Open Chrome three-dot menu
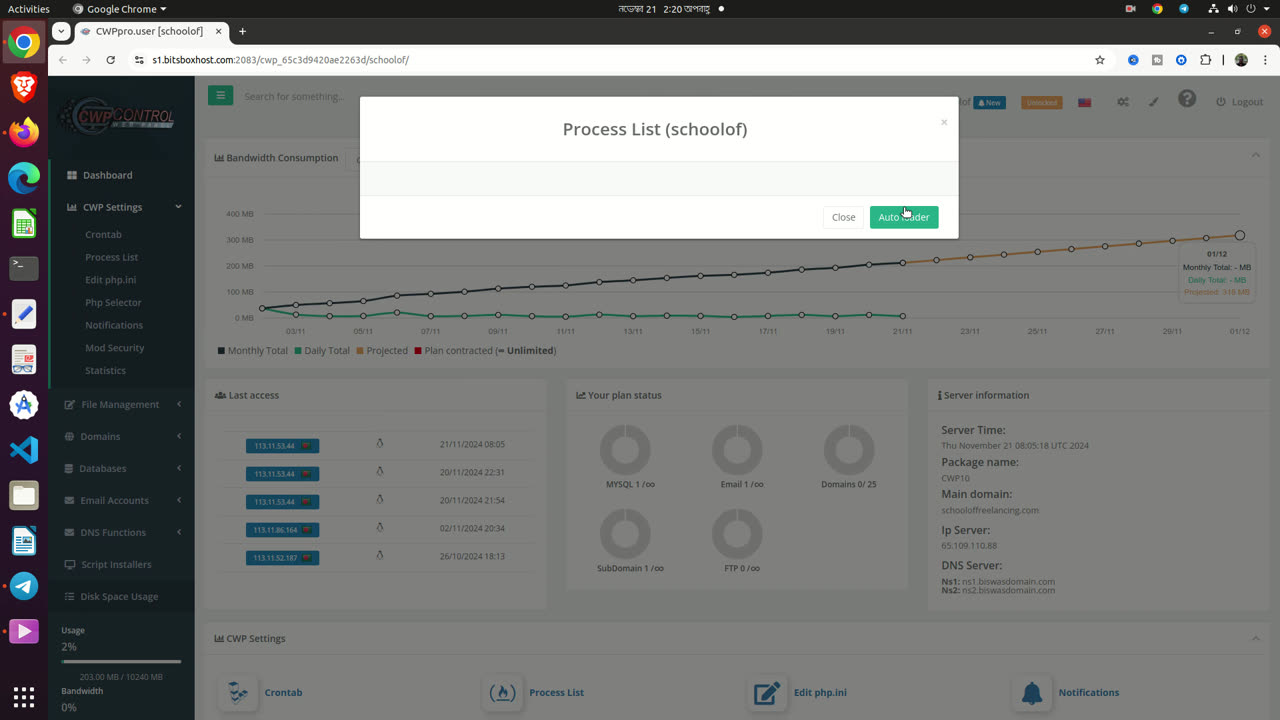Viewport: 1280px width, 720px height. click(x=1263, y=60)
